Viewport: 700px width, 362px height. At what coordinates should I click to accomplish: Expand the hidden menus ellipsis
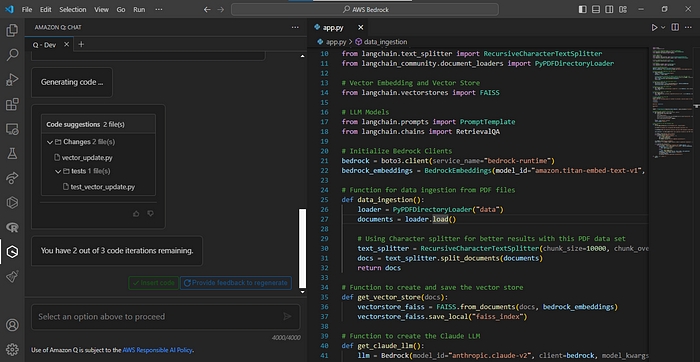[x=158, y=9]
